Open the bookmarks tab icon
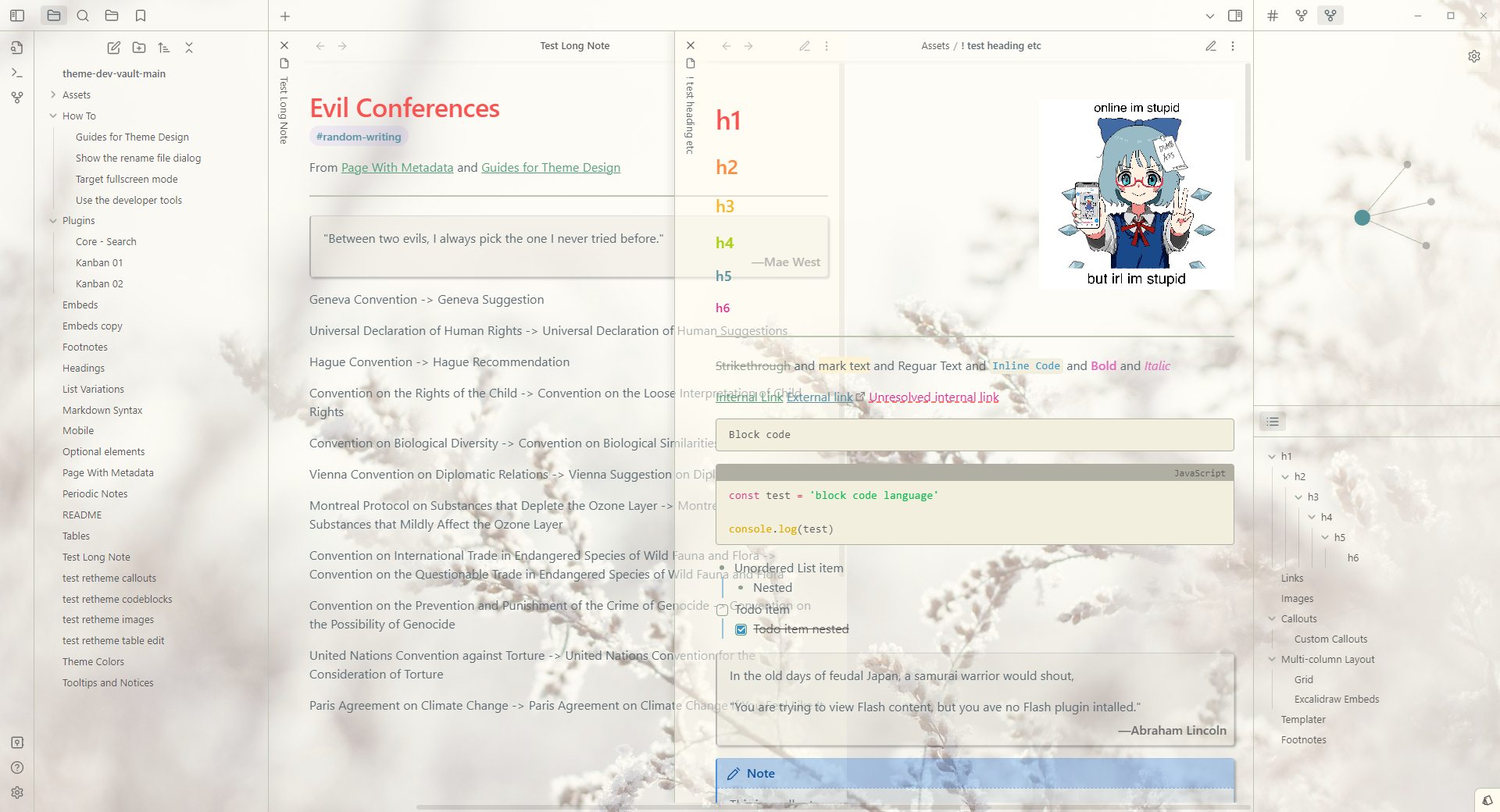Screen dimensions: 1500x812 click(x=141, y=16)
